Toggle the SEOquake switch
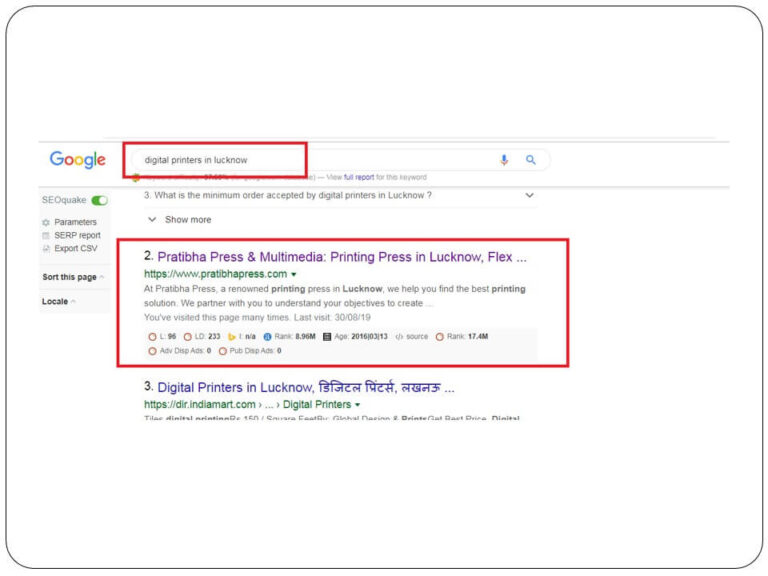Screen dimensions: 768x576 pos(99,200)
